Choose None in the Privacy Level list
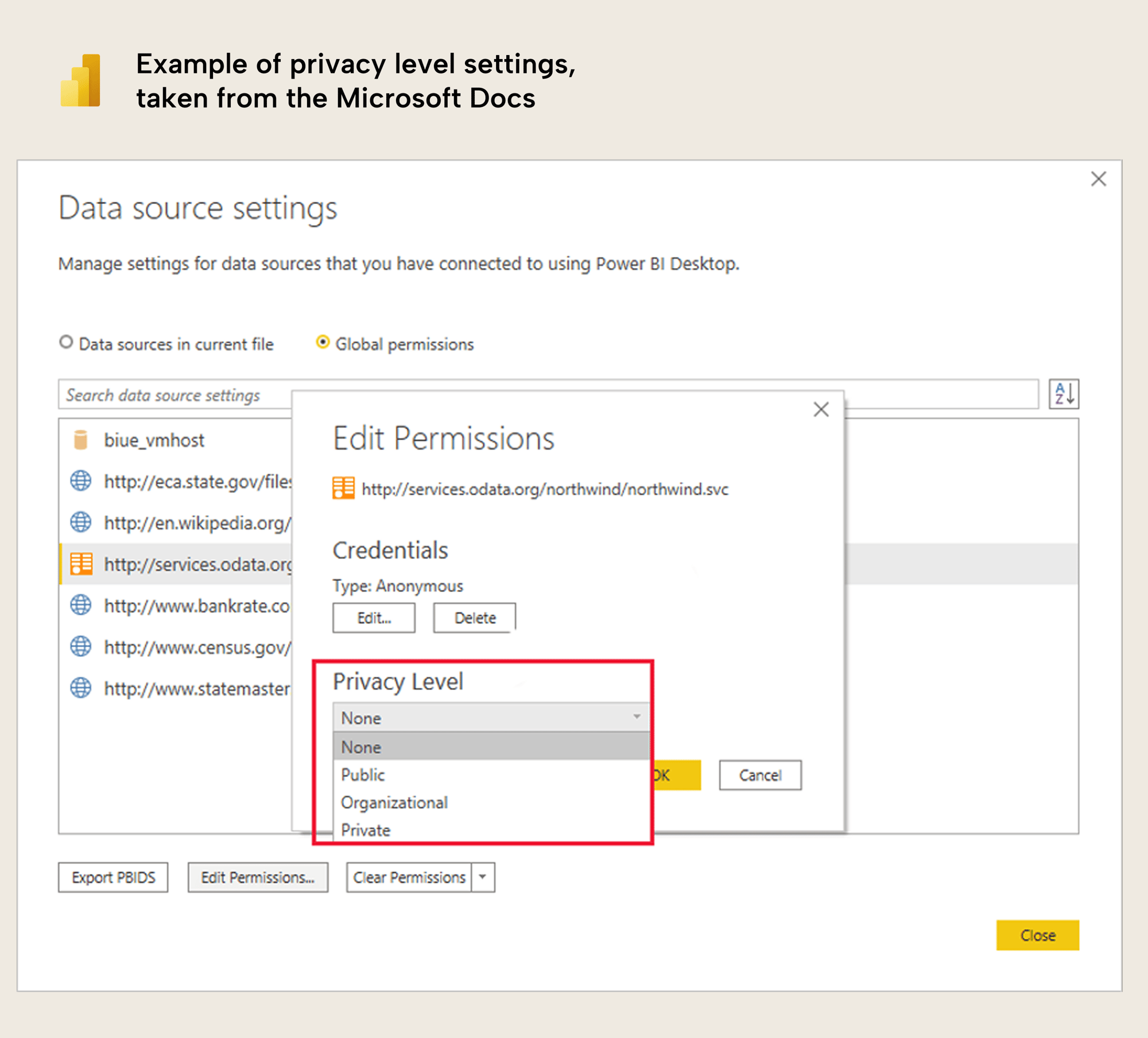Screen dimensions: 1148x1038 pos(491,747)
